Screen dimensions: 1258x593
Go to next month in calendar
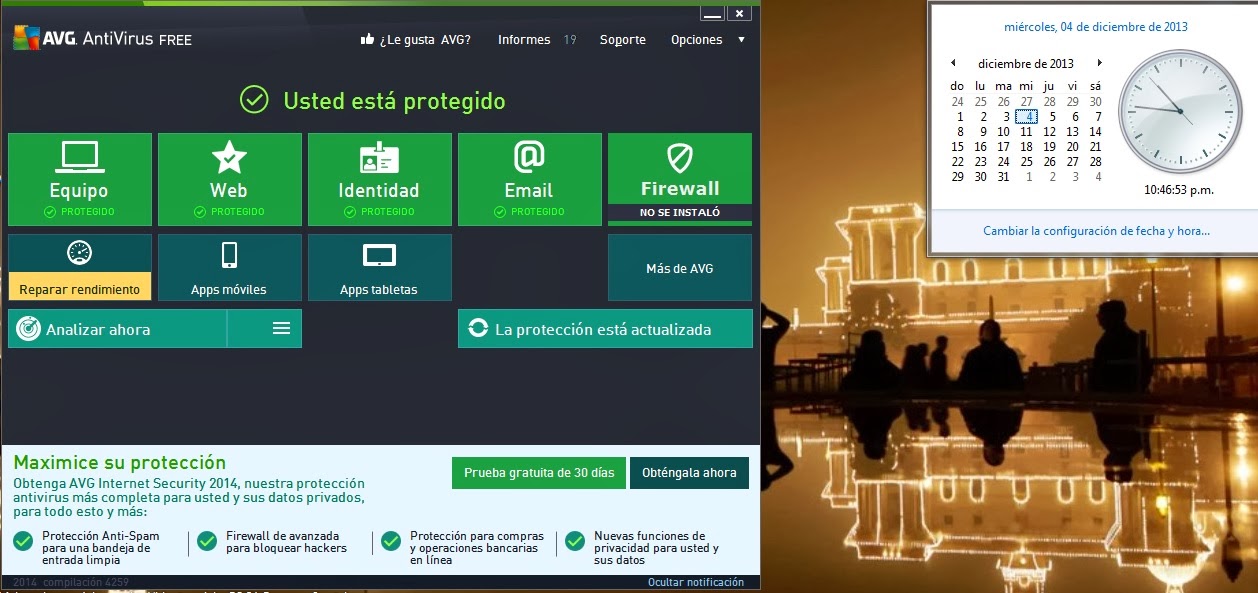pyautogui.click(x=1099, y=63)
